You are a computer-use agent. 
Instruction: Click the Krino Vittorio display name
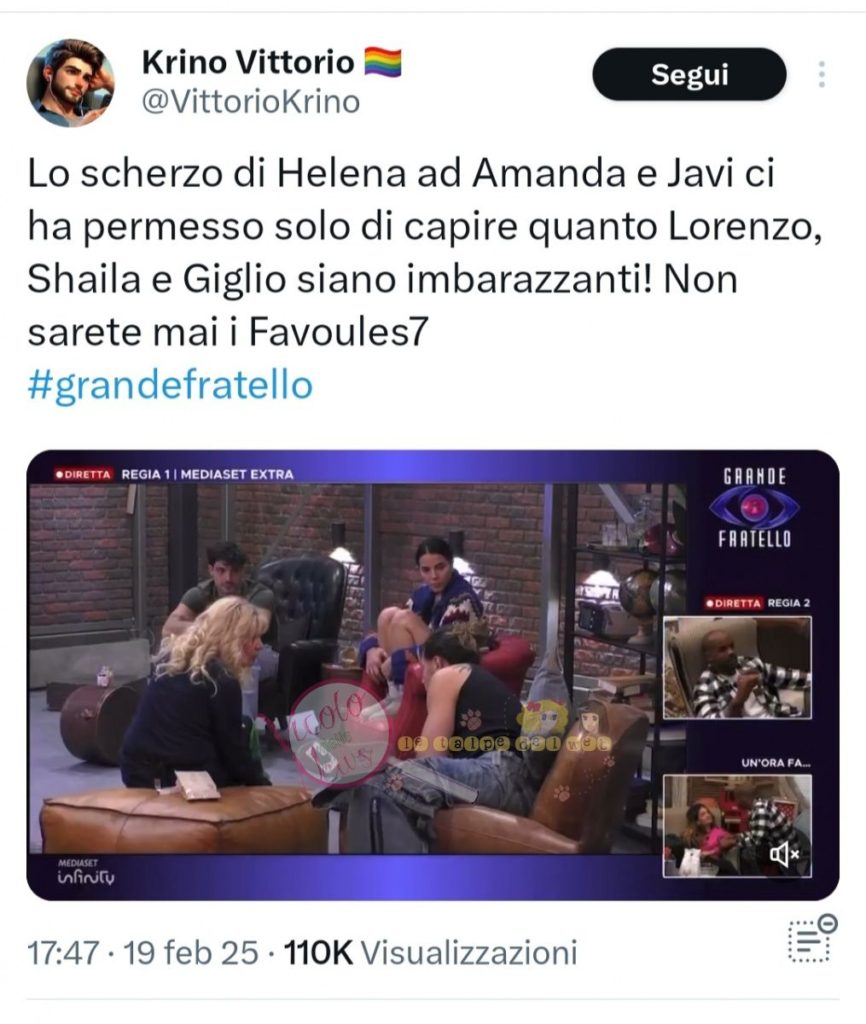[x=248, y=63]
